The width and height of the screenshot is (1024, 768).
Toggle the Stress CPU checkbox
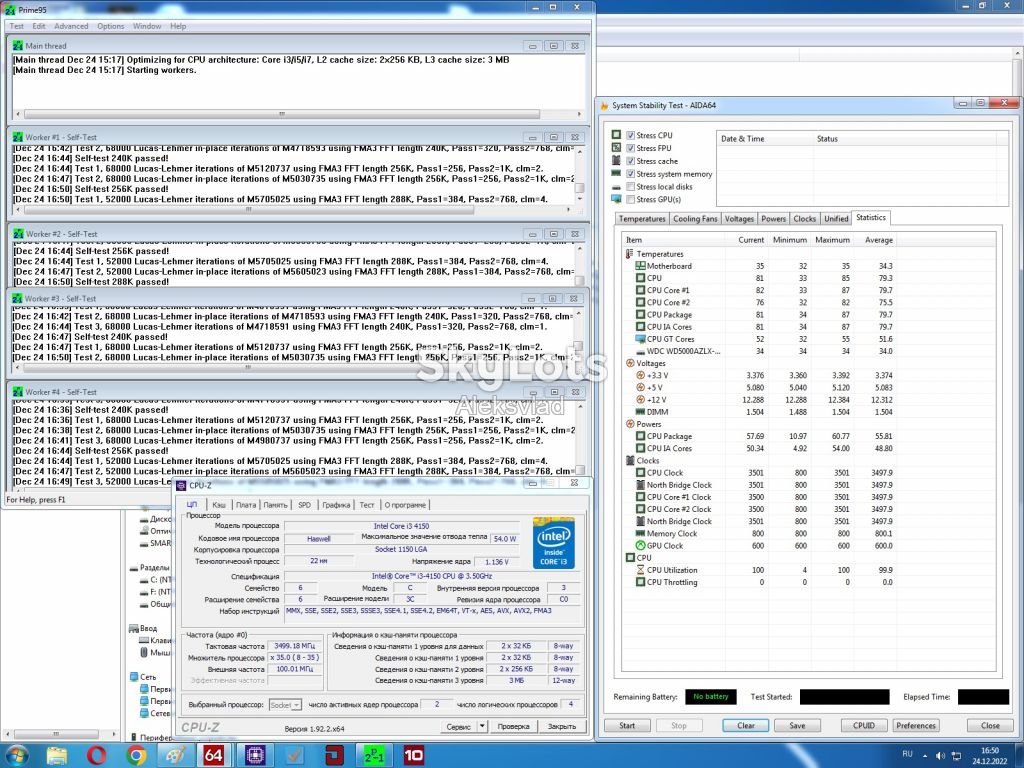tap(630, 135)
